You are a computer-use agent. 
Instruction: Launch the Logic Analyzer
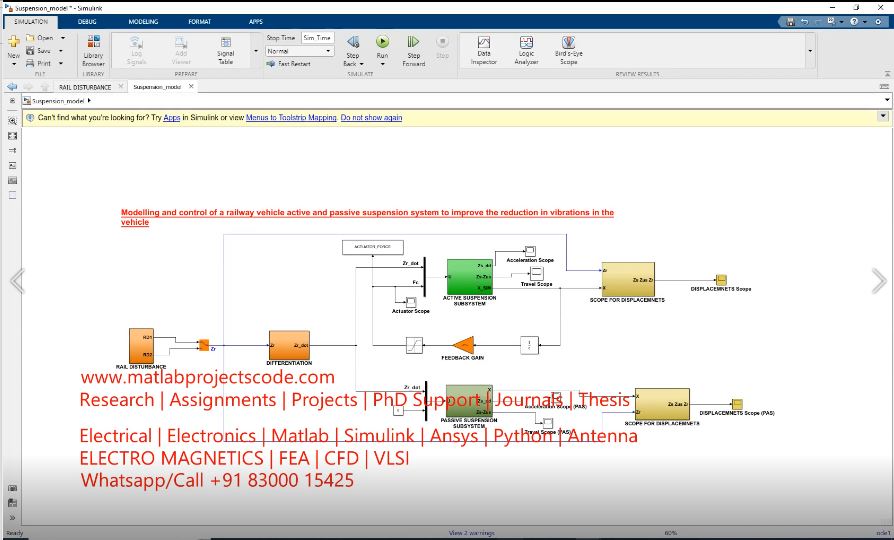(x=526, y=50)
